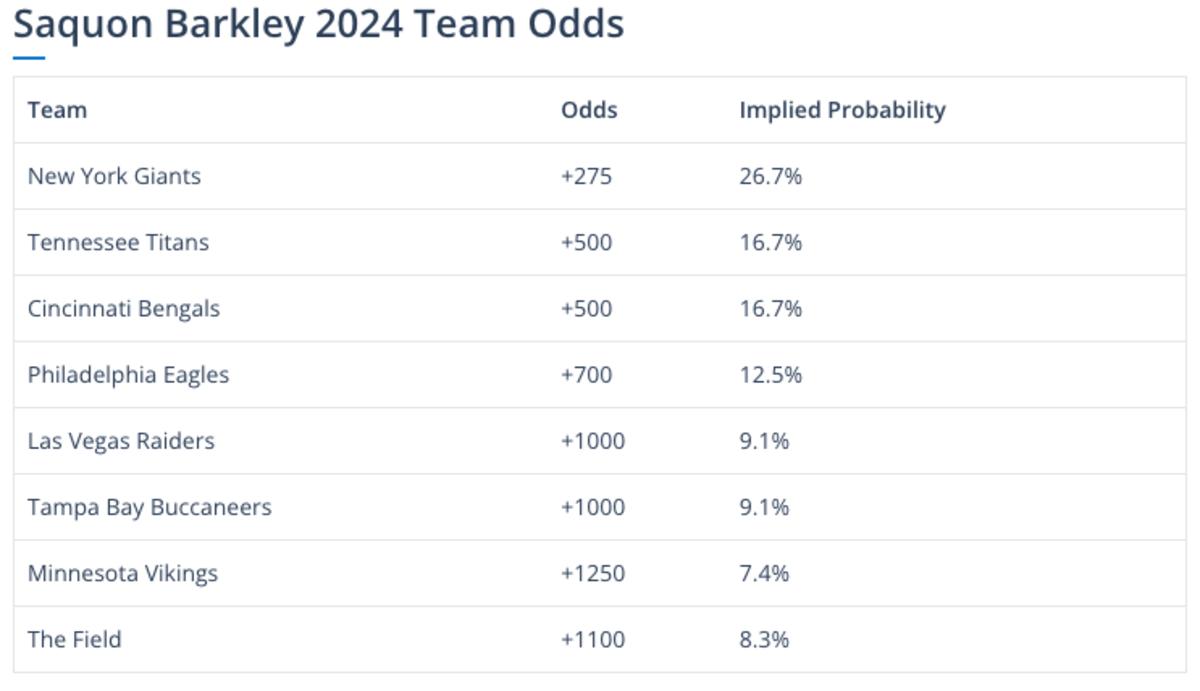Select the +1000 odds for Las Vegas Raiders

pyautogui.click(x=593, y=441)
